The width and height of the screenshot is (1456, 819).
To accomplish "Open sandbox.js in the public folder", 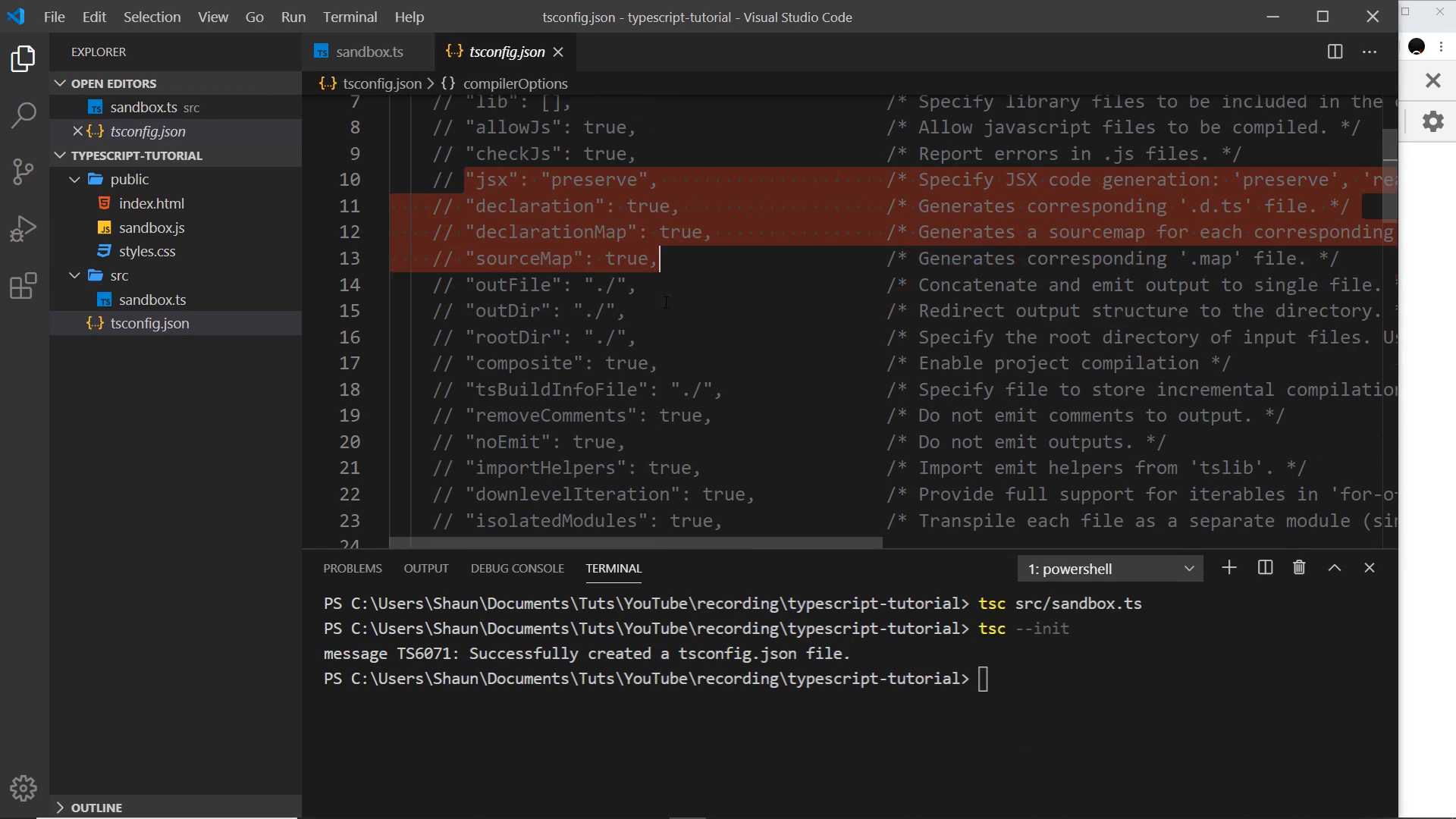I will pos(176,227).
